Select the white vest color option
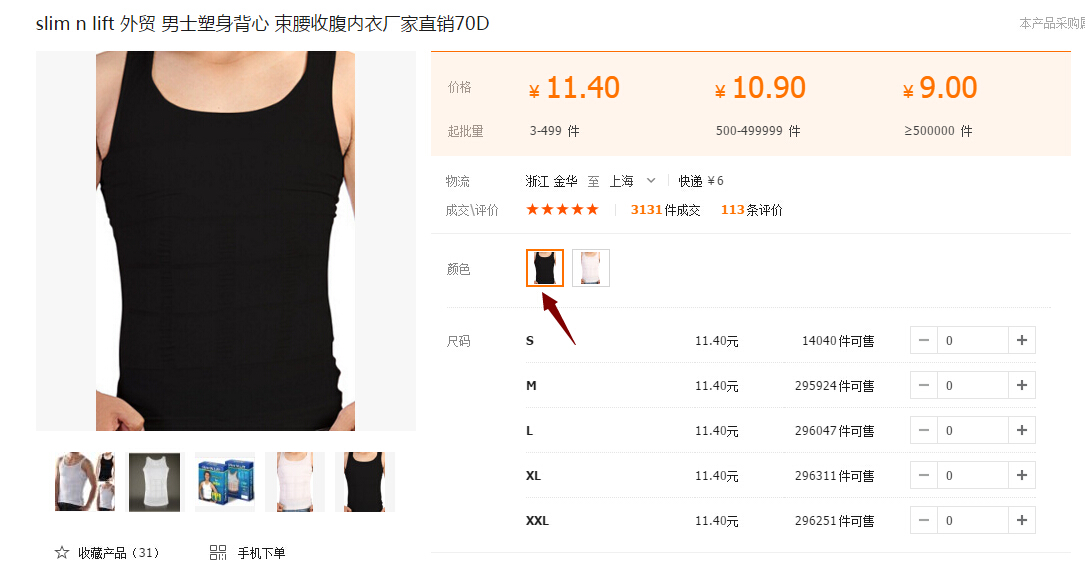Image resolution: width=1085 pixels, height=565 pixels. point(591,268)
